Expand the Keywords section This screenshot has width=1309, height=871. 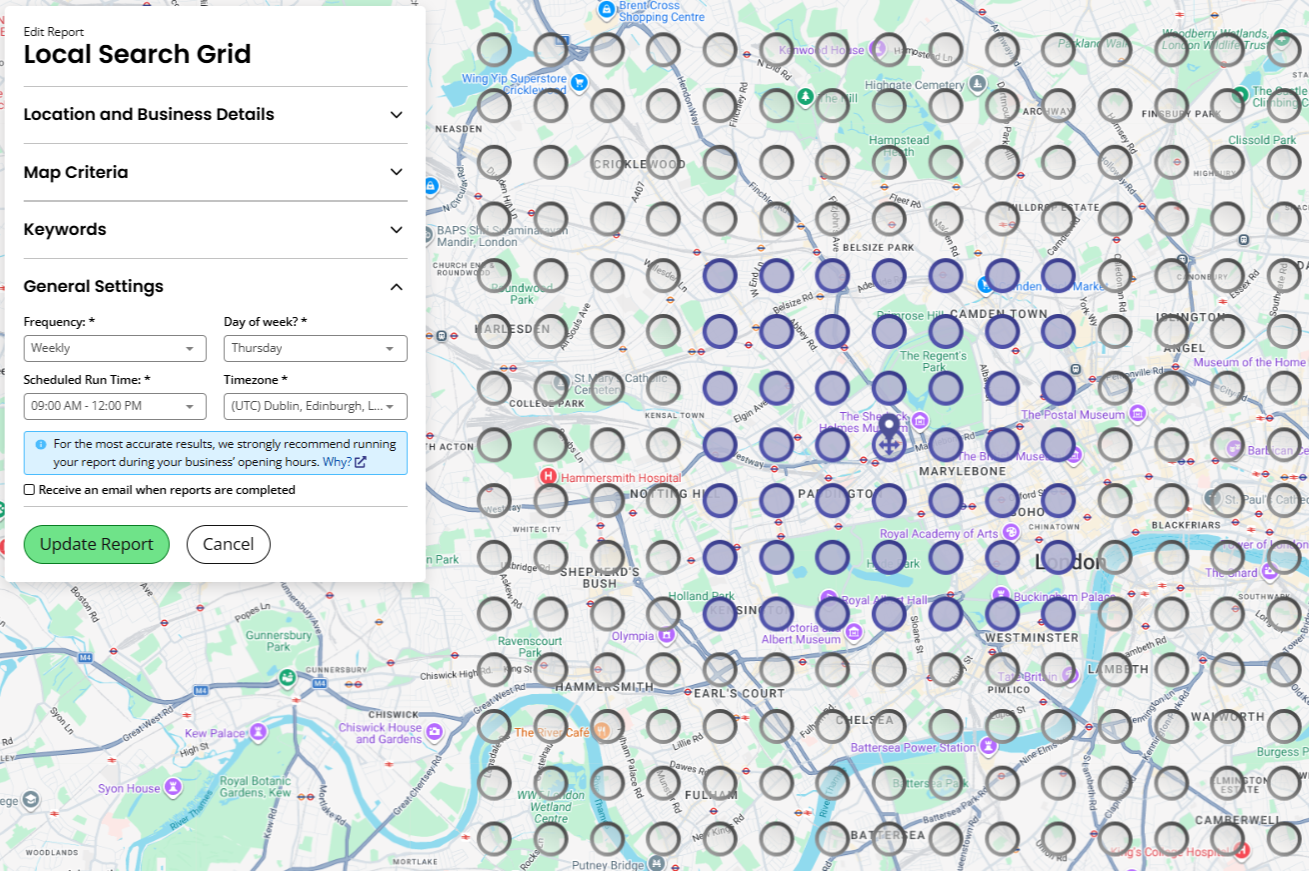coord(215,229)
